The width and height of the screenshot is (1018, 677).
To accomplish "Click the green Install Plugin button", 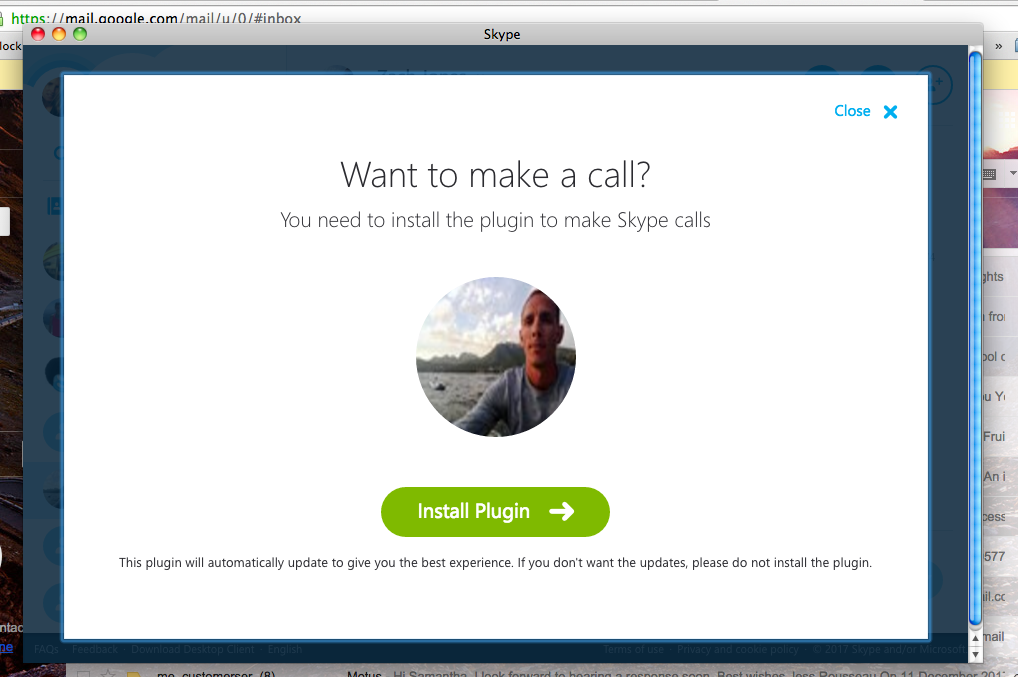I will [495, 511].
